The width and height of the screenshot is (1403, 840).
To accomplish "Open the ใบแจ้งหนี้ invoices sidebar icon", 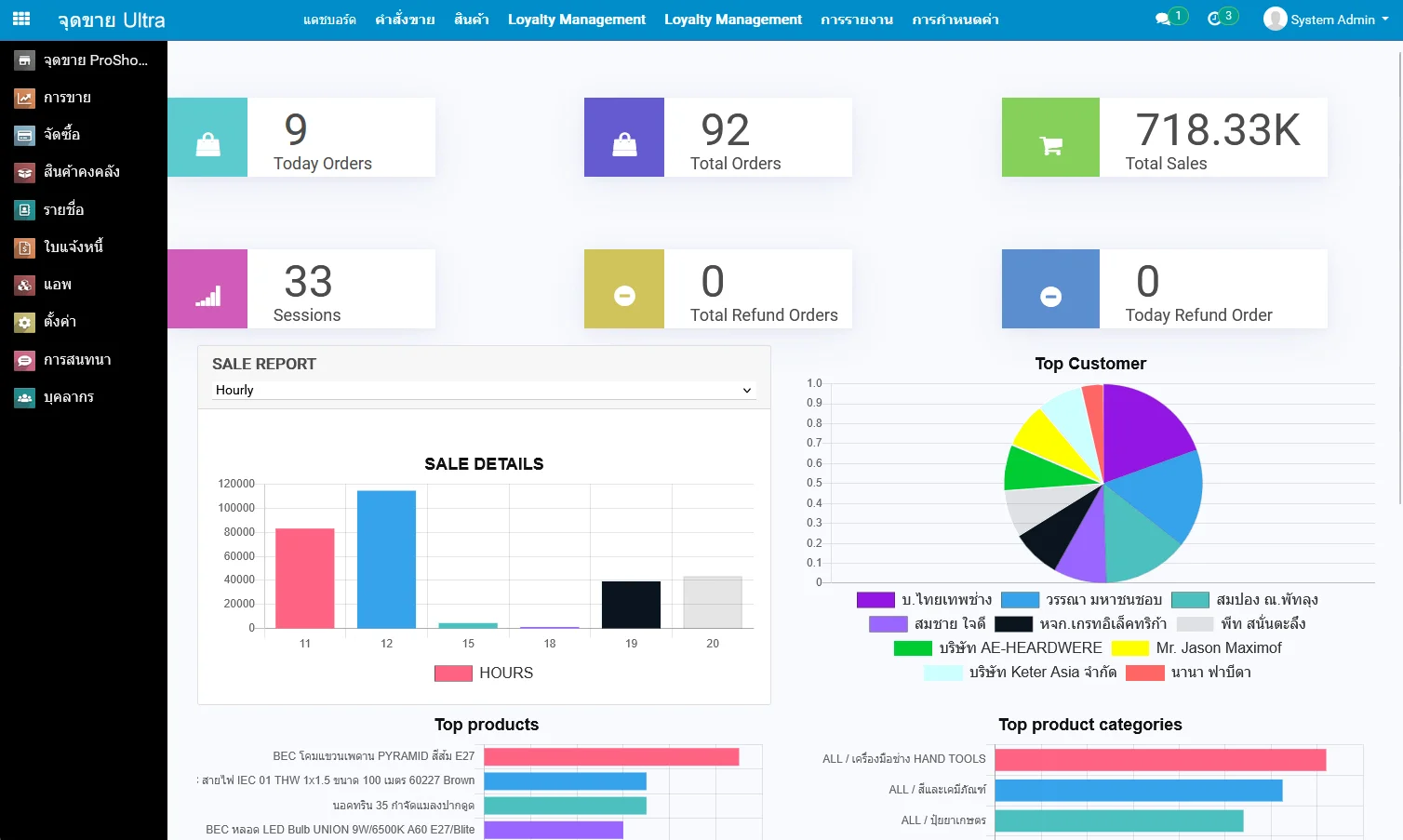I will pyautogui.click(x=24, y=247).
